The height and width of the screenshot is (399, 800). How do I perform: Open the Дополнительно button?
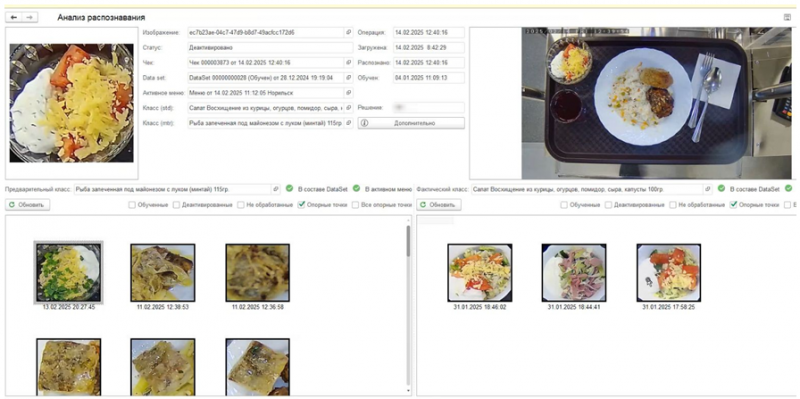pos(411,123)
